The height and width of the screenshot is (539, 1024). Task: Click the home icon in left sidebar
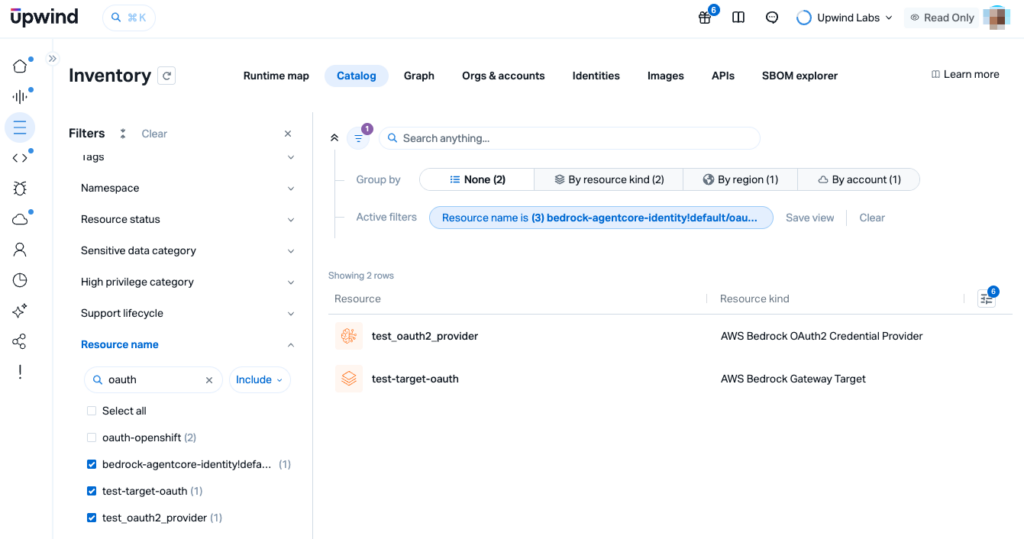pyautogui.click(x=19, y=66)
